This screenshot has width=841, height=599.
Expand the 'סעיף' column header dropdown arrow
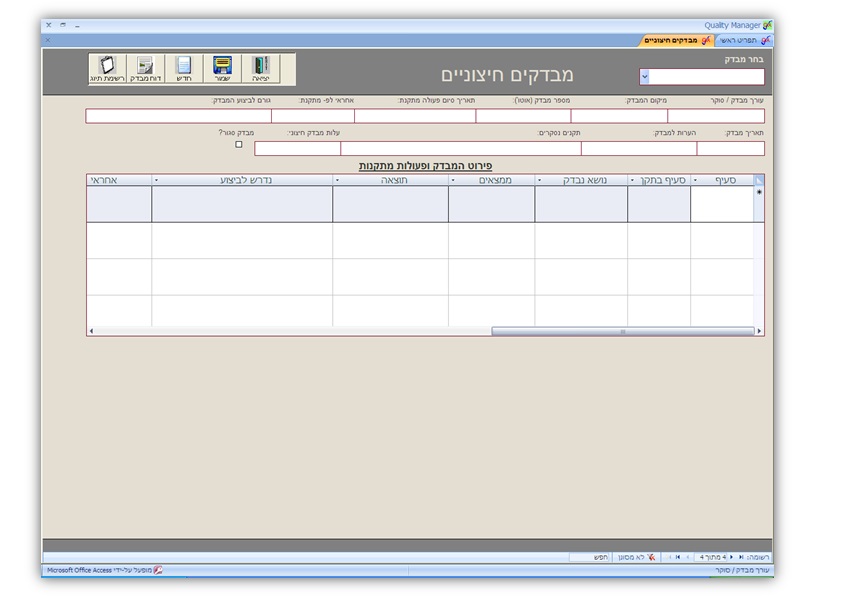(x=695, y=181)
